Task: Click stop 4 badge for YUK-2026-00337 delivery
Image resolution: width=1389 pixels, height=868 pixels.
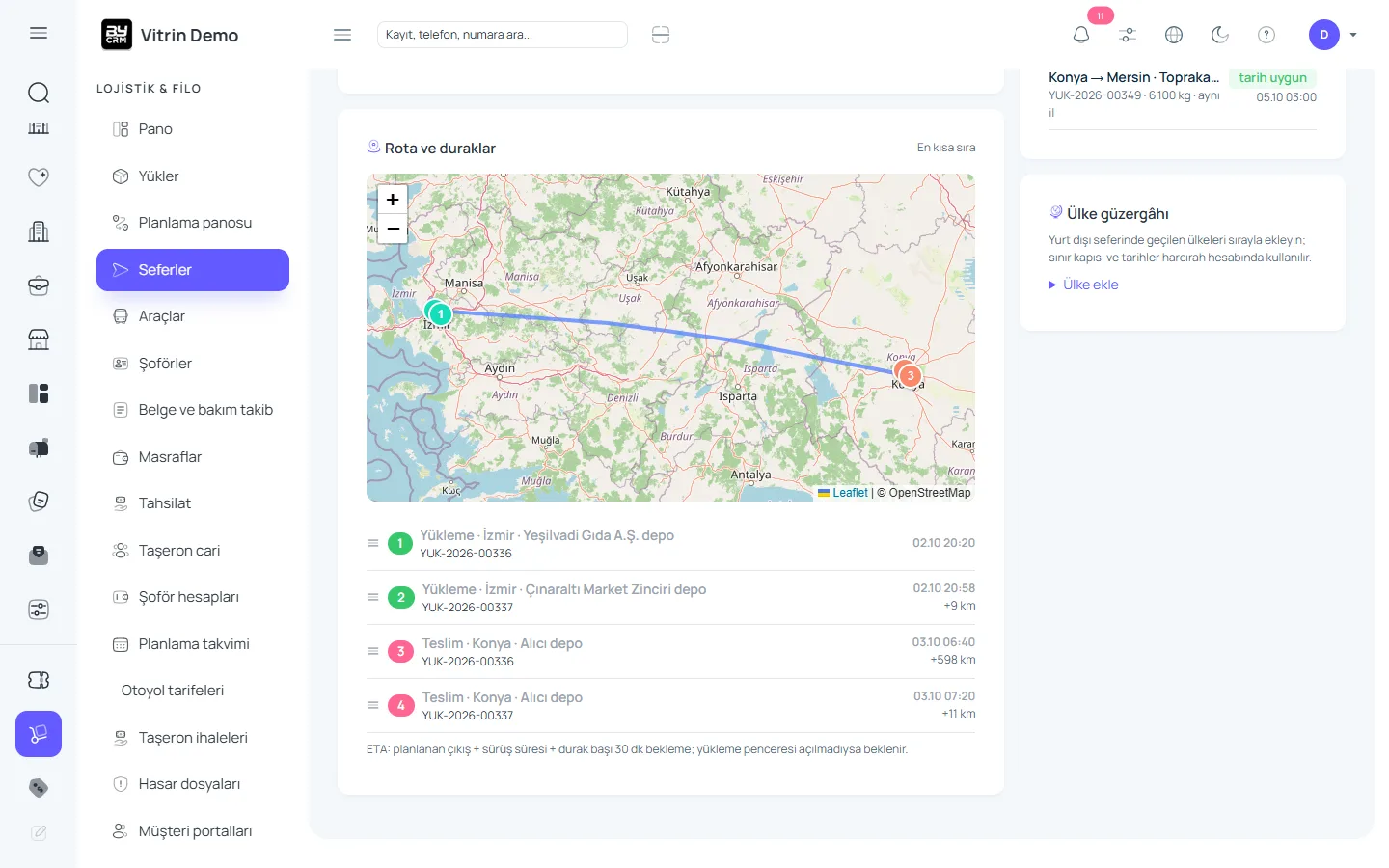Action: [x=401, y=706]
